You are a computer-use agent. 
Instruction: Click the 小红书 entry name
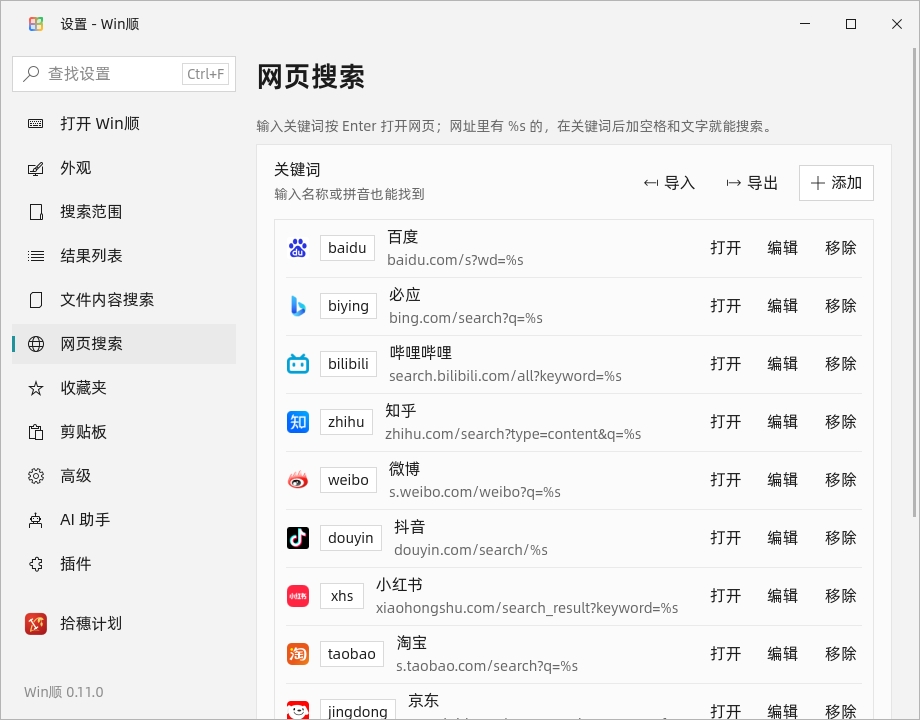pyautogui.click(x=399, y=584)
